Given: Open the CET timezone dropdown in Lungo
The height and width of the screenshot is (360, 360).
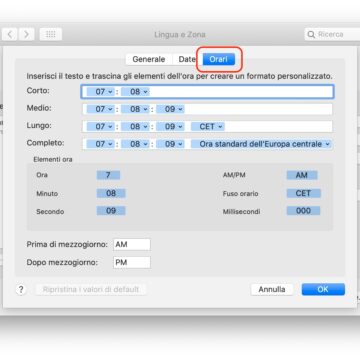Looking at the screenshot, I should [208, 127].
